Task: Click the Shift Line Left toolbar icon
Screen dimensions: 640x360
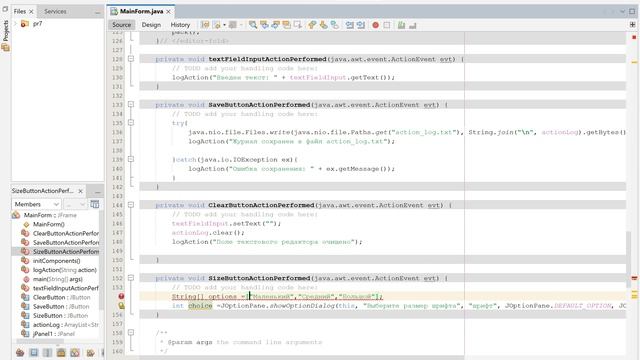Action: [x=350, y=25]
